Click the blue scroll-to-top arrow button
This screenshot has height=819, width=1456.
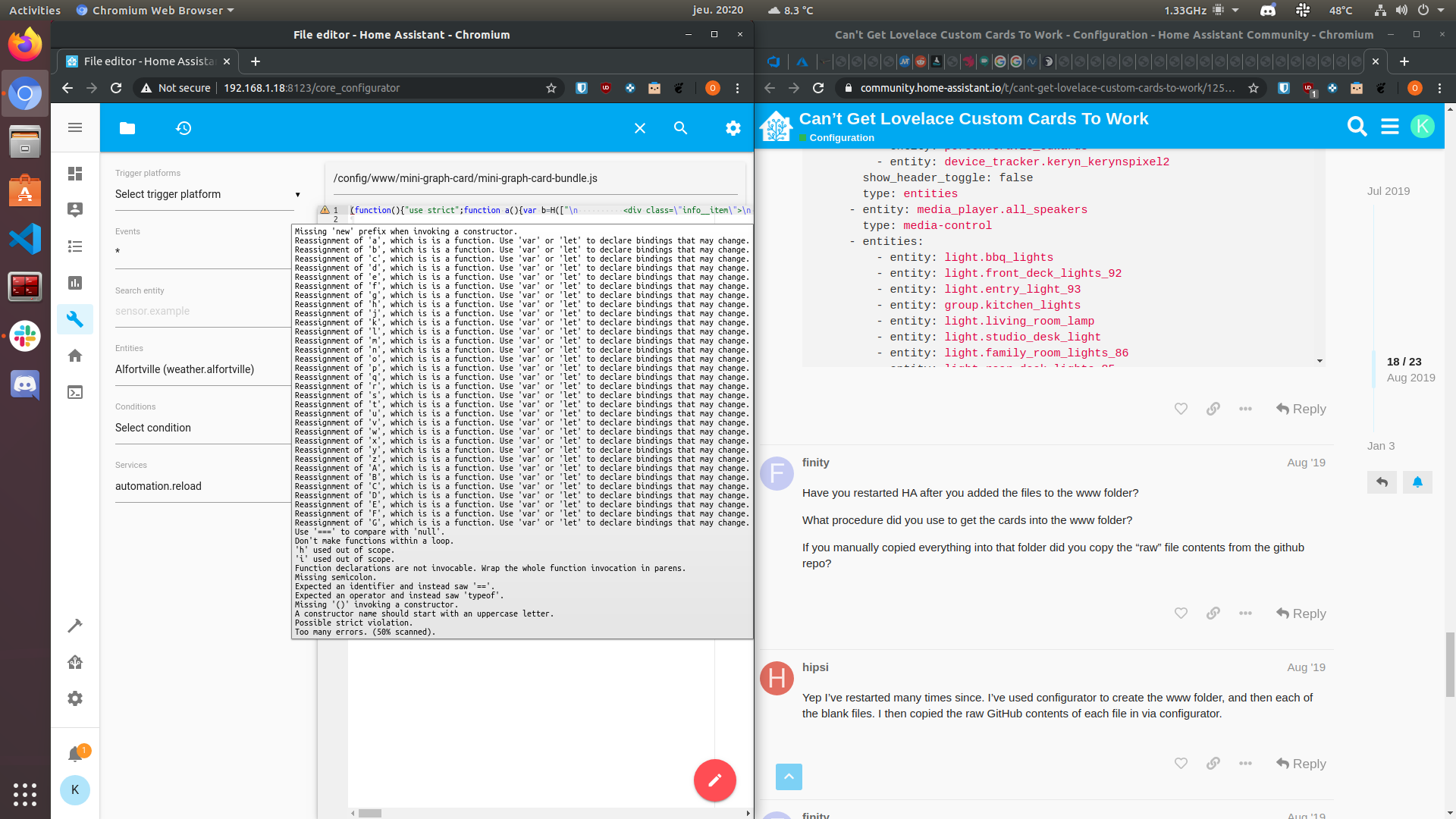789,777
